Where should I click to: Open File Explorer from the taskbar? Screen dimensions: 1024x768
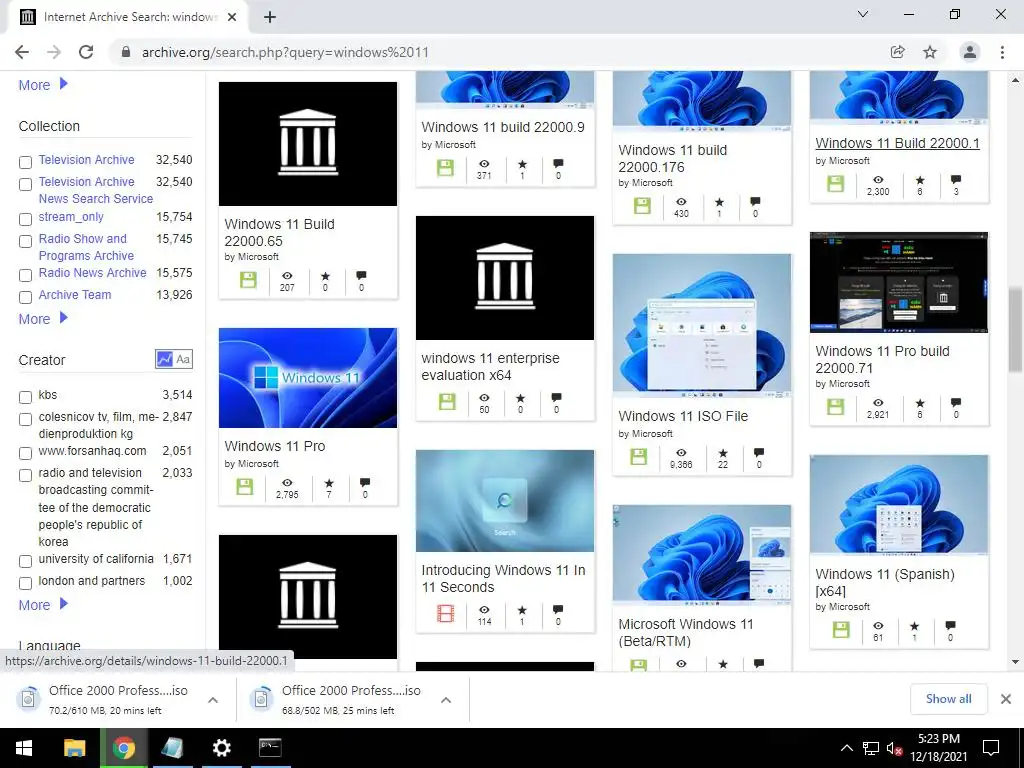coord(74,748)
